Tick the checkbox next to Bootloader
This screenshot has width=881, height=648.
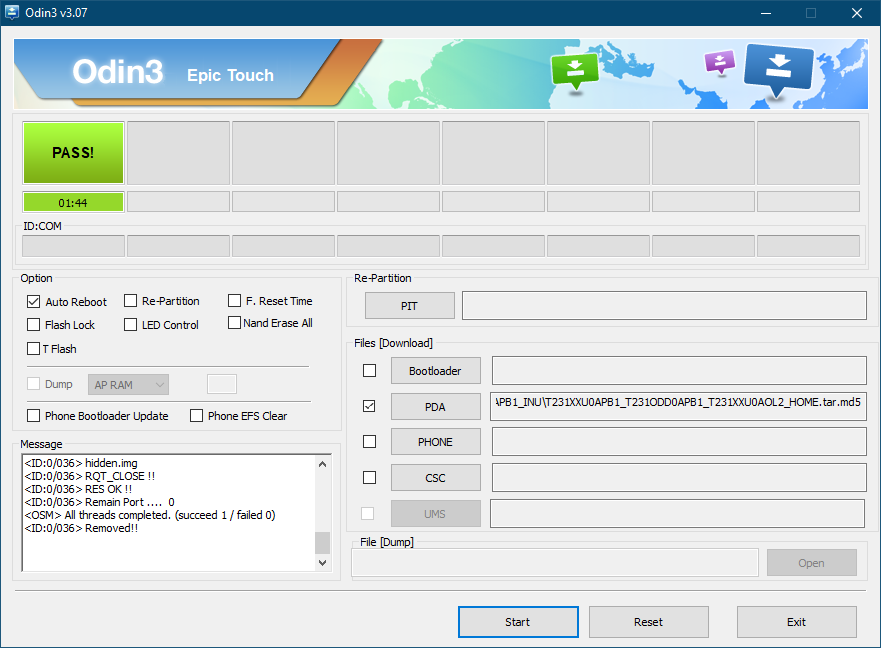369,371
